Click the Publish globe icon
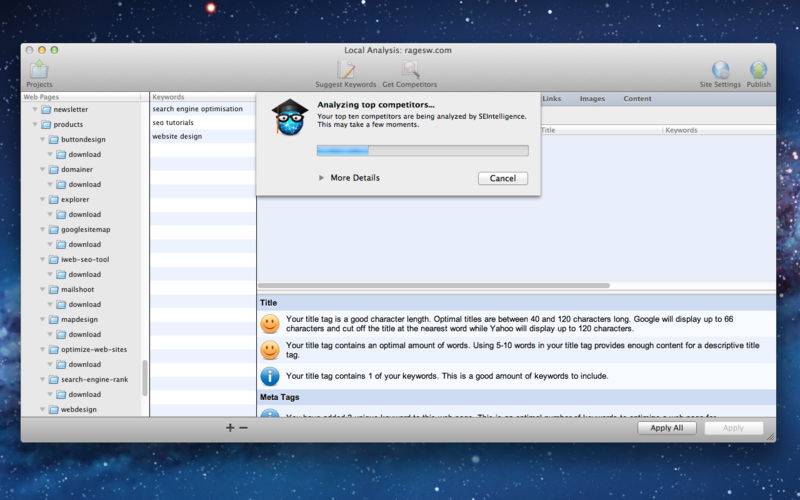The width and height of the screenshot is (800, 500). [758, 69]
